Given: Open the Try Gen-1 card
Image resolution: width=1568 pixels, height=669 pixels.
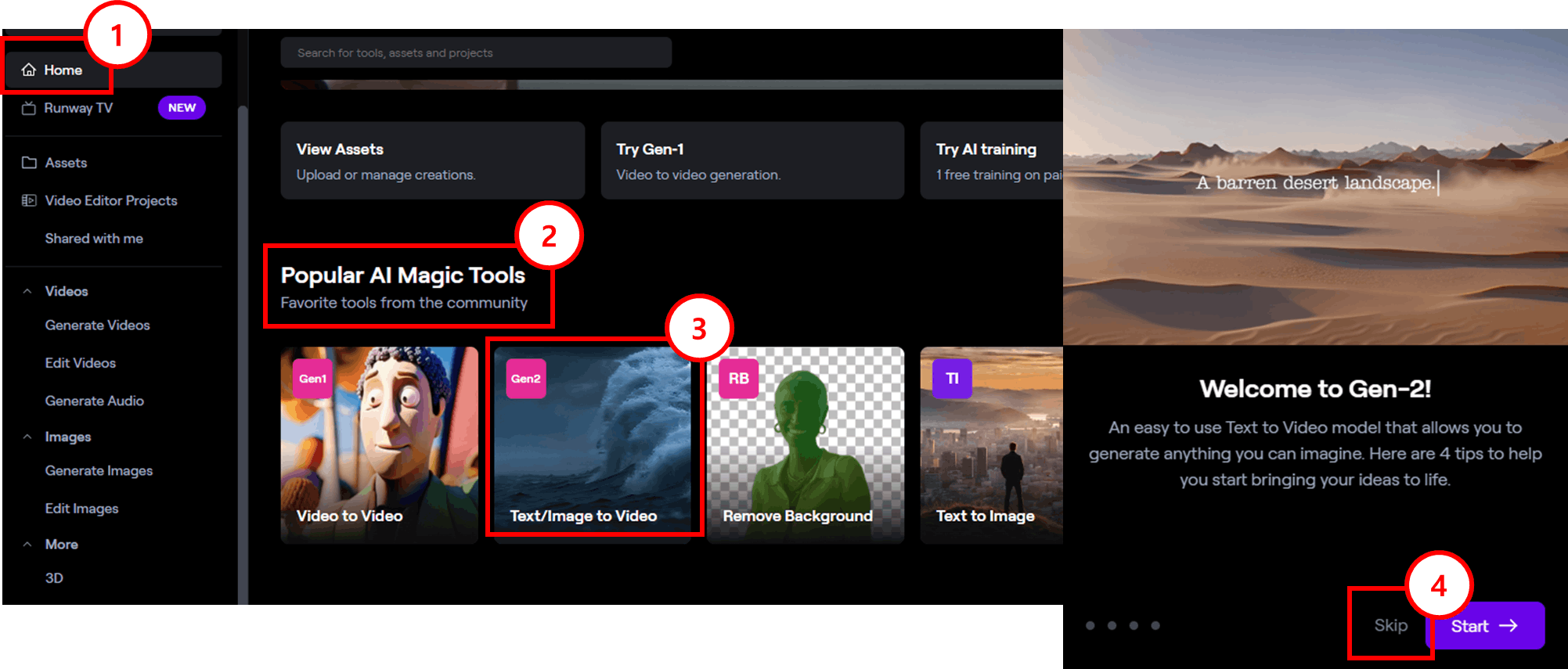Looking at the screenshot, I should [x=752, y=160].
